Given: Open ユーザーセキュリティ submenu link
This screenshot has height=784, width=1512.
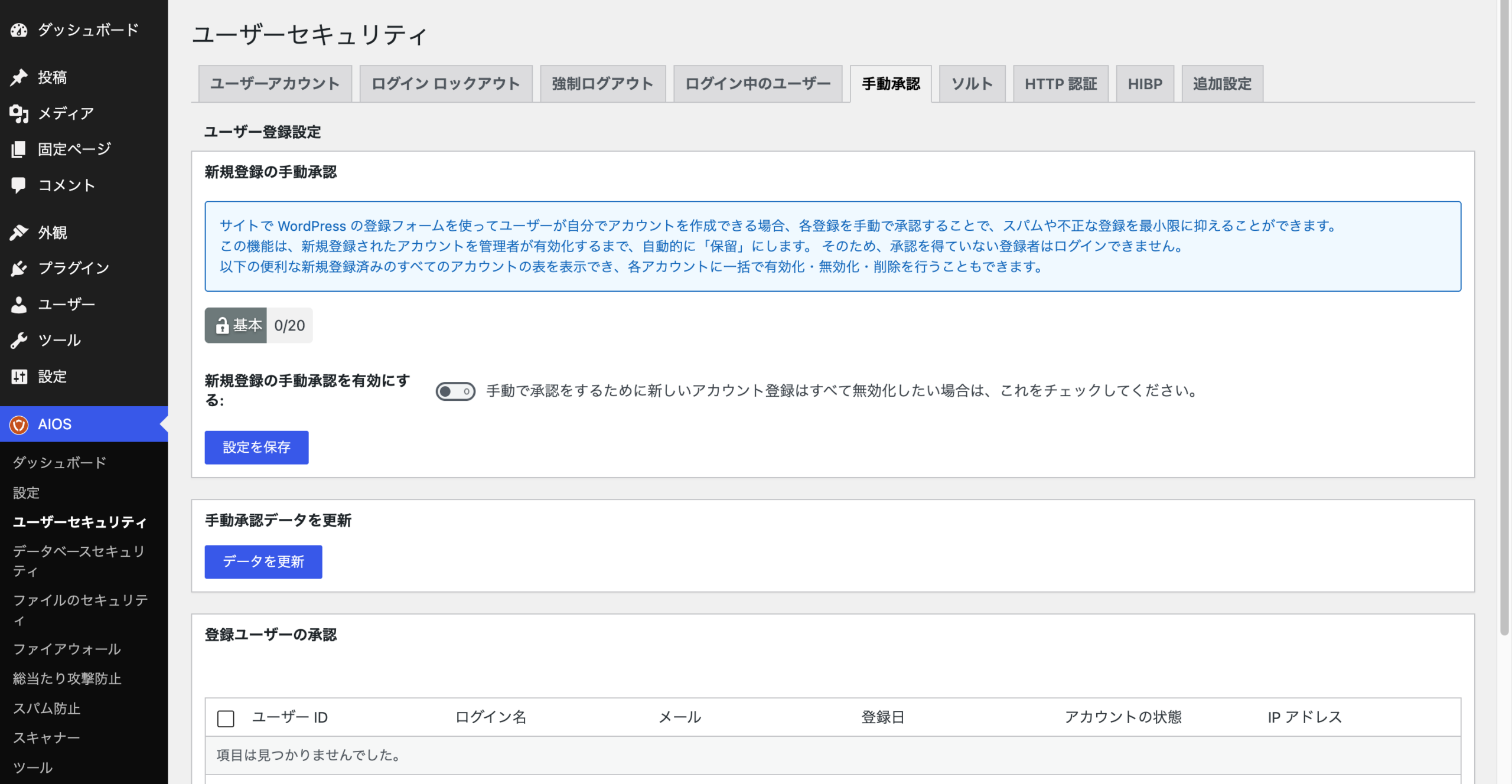Looking at the screenshot, I should (80, 522).
